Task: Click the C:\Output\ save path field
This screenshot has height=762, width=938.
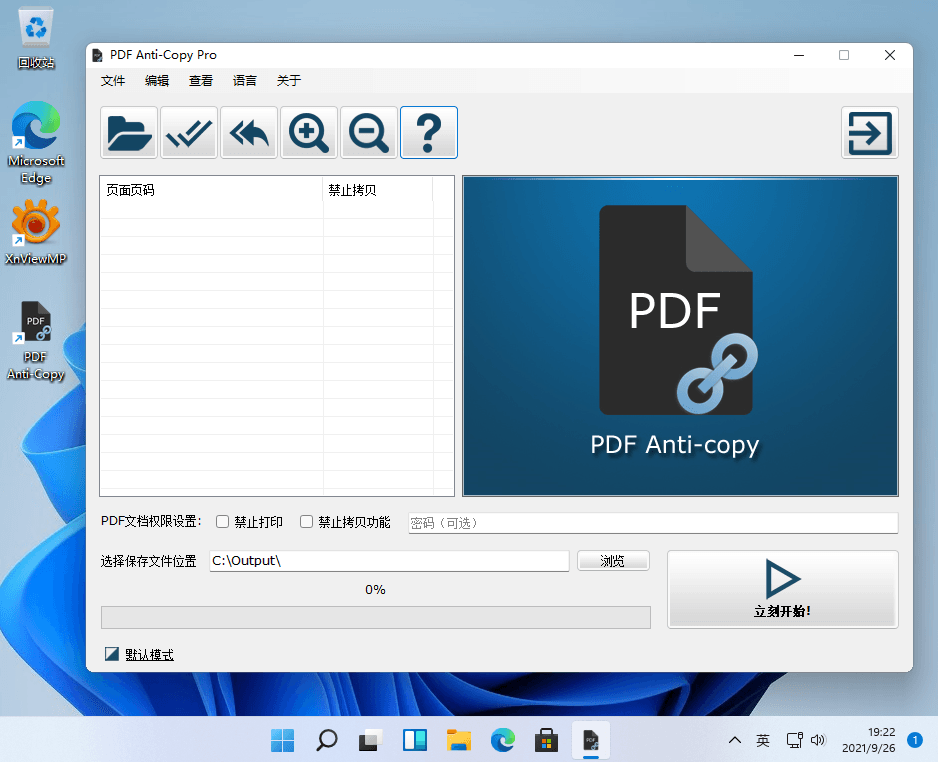Action: (389, 560)
